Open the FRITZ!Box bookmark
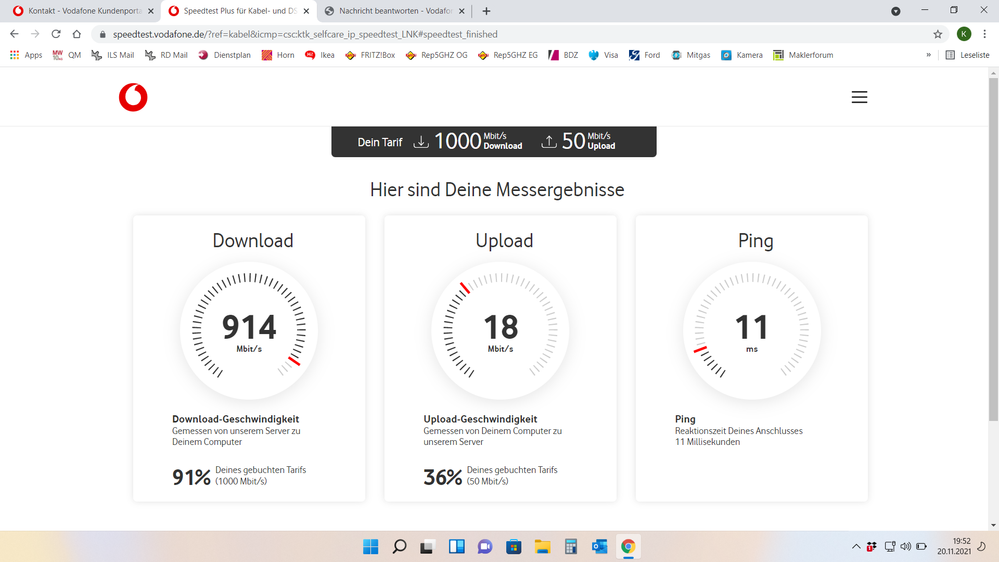The height and width of the screenshot is (562, 999). pyautogui.click(x=370, y=55)
